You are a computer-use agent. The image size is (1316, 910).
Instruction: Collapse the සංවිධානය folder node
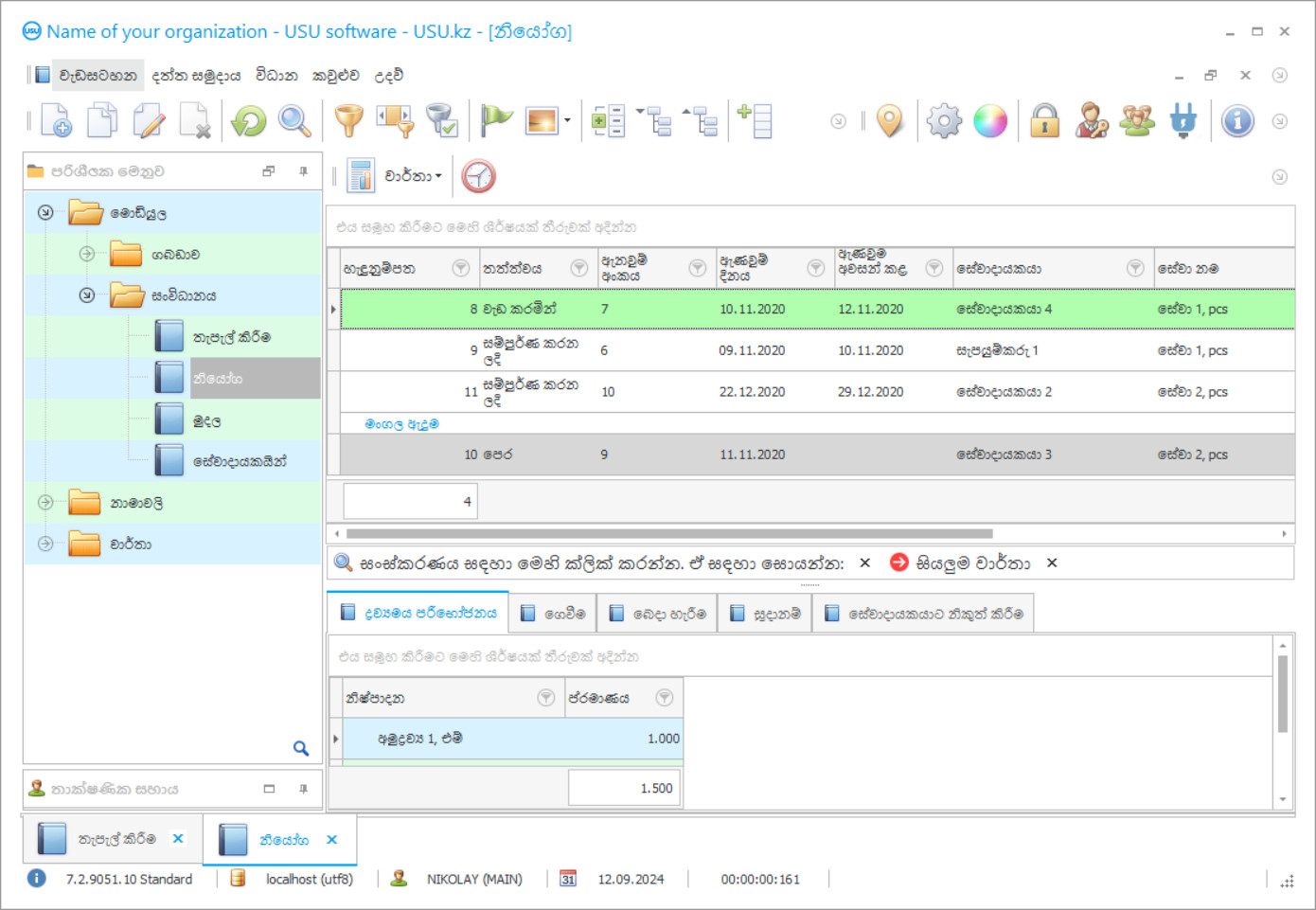pos(87,295)
